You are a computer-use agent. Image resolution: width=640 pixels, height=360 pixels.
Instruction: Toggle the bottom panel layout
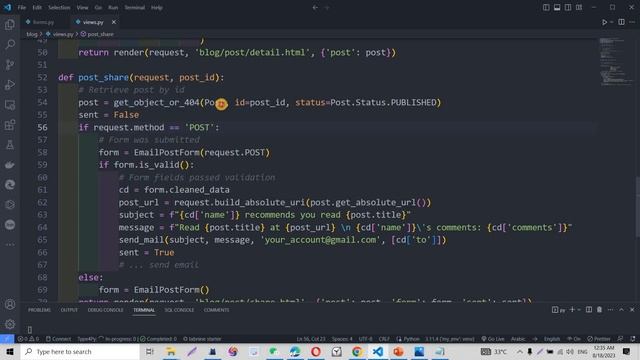pos(557,7)
